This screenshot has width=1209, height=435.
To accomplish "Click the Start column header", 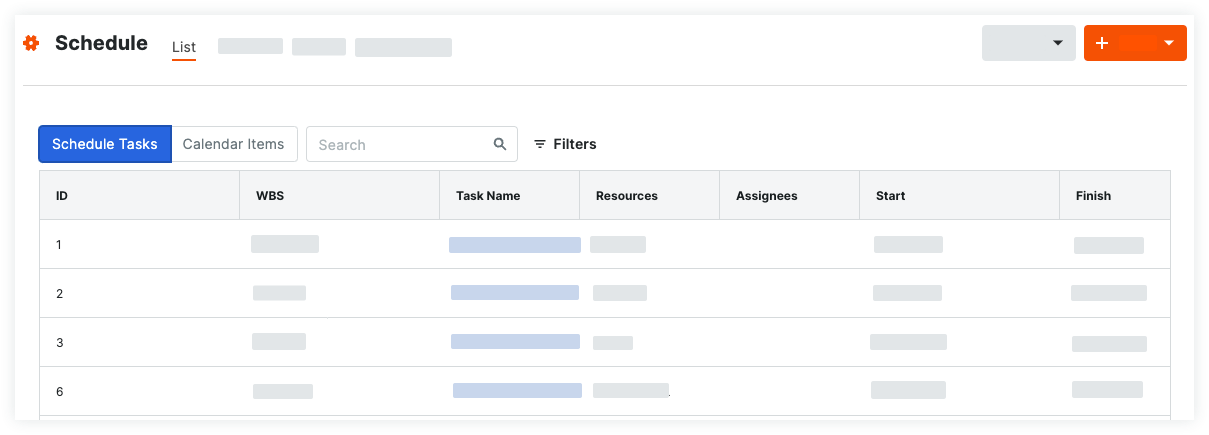I will click(x=890, y=196).
